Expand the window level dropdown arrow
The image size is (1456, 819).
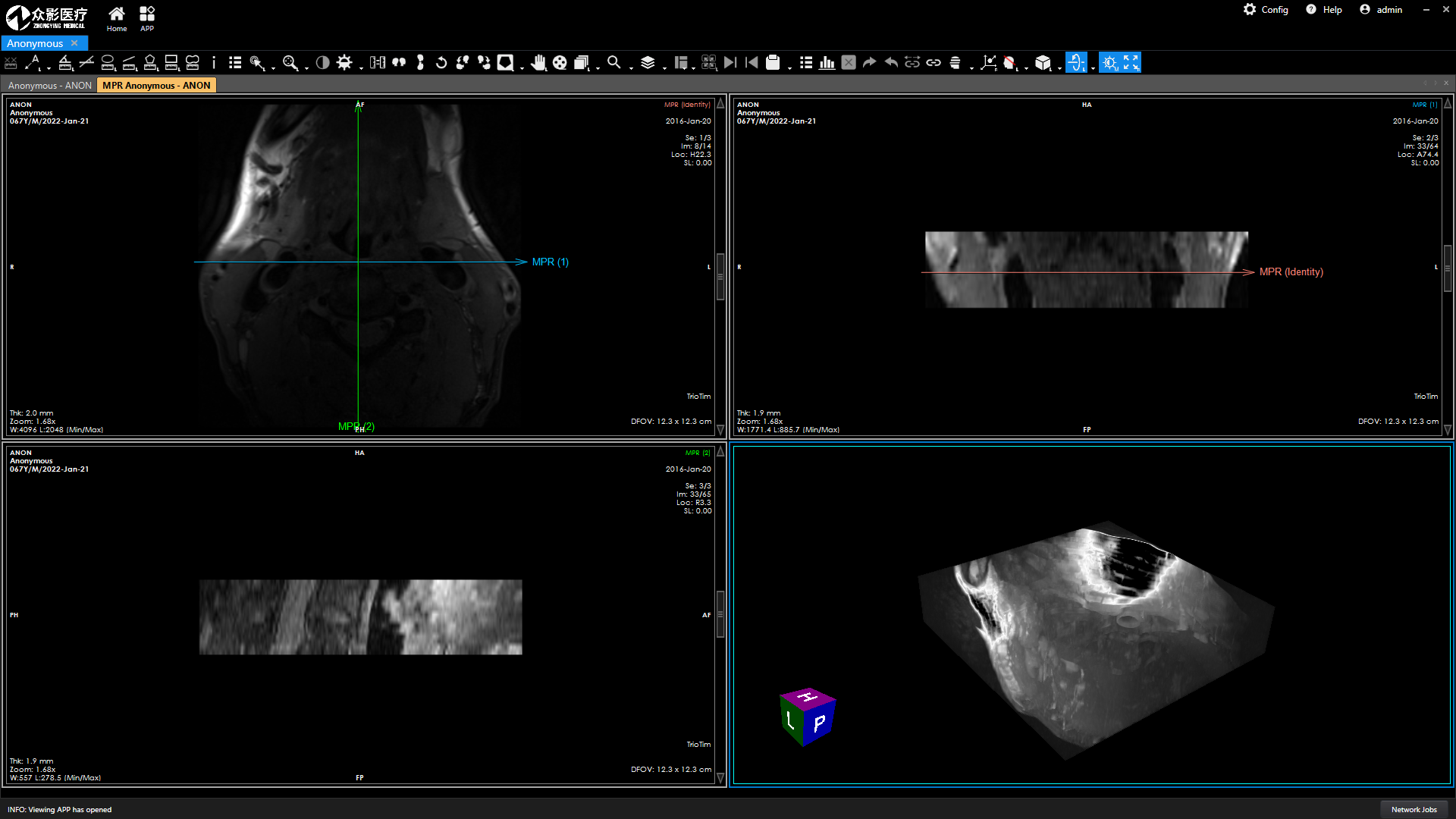point(361,67)
